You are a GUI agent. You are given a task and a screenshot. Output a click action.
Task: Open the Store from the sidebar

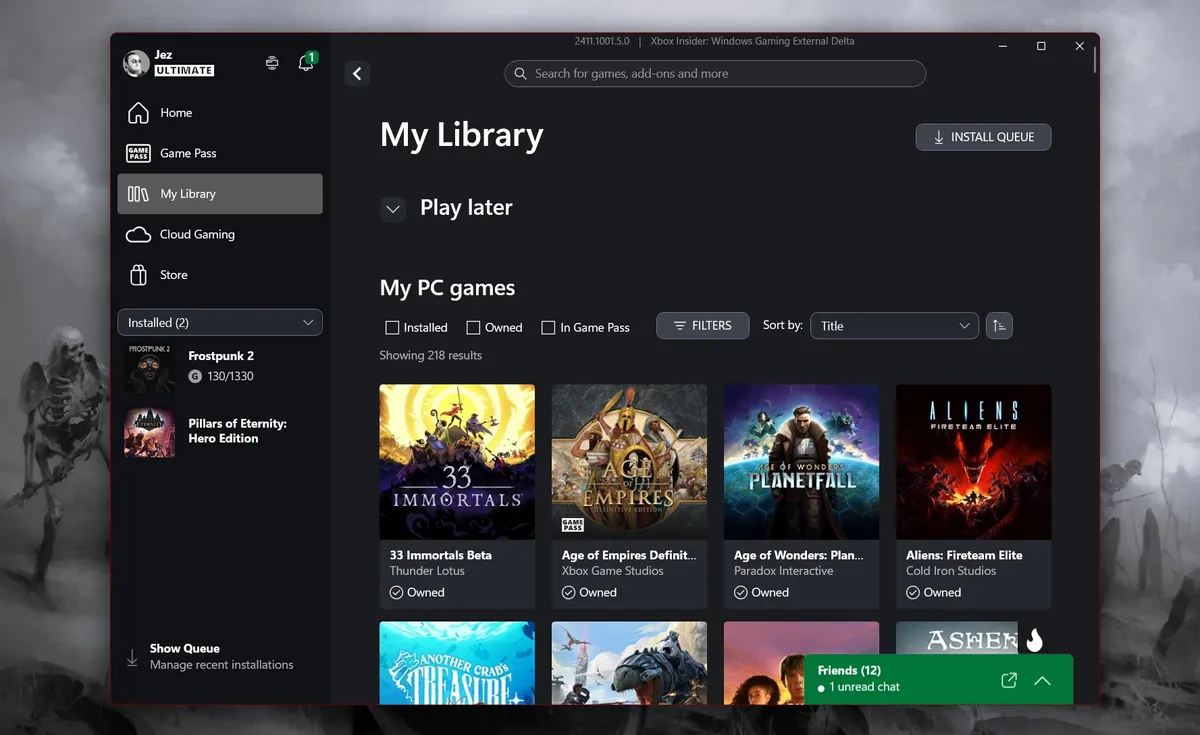click(172, 274)
